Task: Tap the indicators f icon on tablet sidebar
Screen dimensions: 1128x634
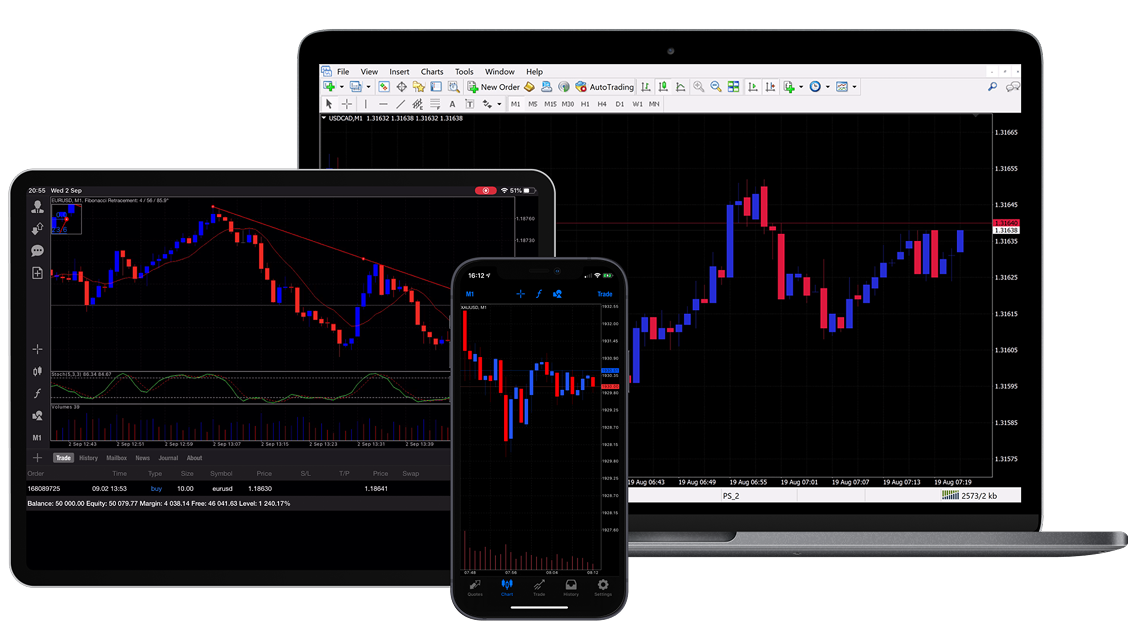Action: click(37, 393)
